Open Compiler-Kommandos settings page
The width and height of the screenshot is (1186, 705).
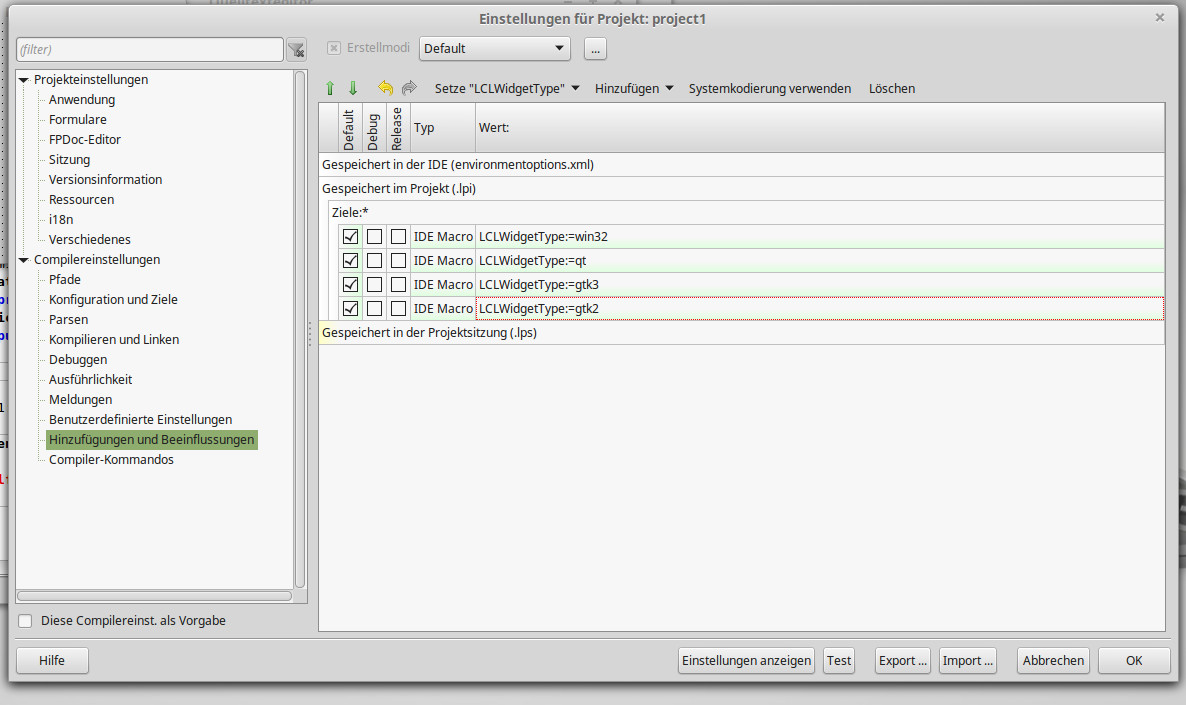coord(111,460)
